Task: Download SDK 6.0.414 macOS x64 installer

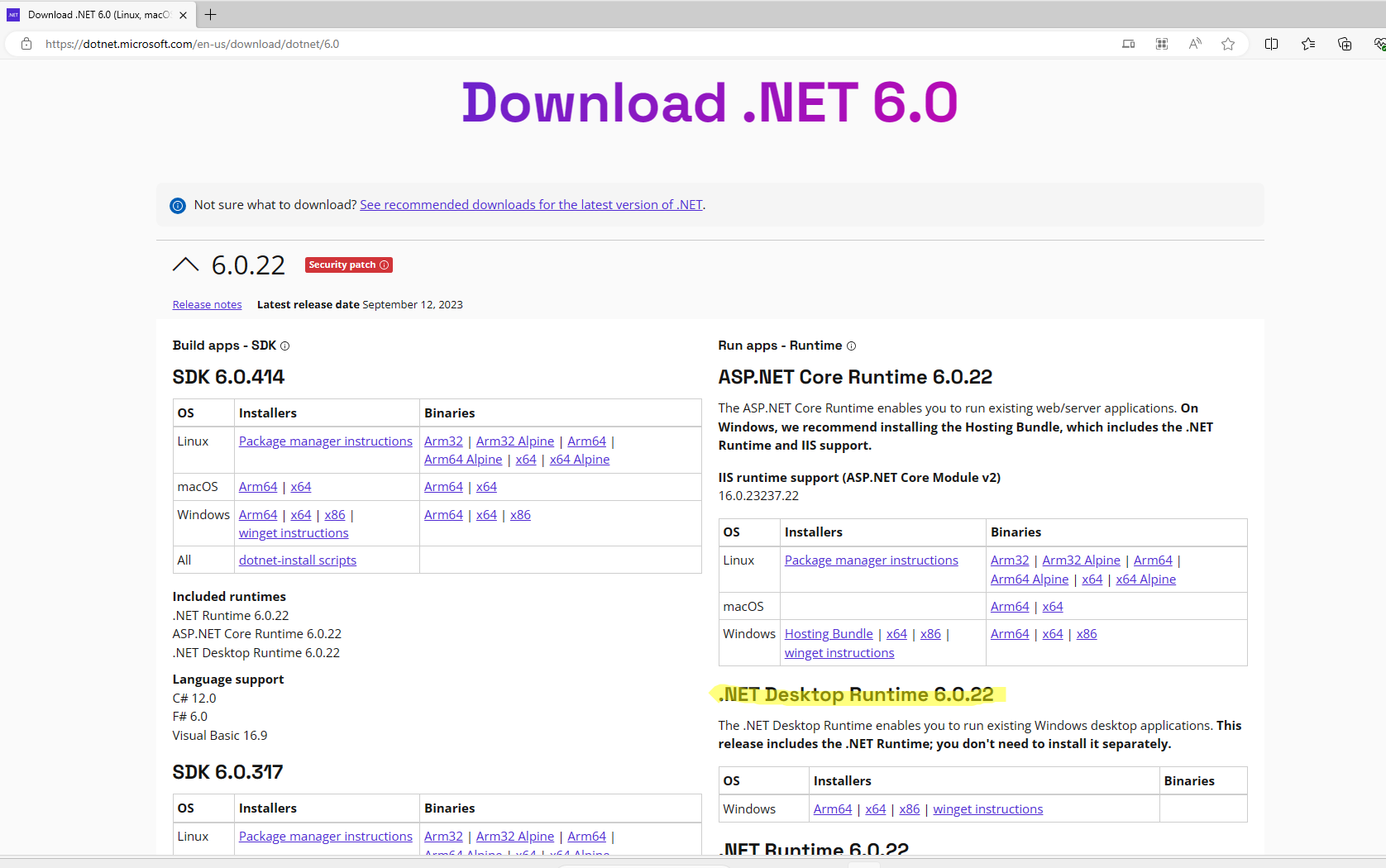Action: click(301, 487)
